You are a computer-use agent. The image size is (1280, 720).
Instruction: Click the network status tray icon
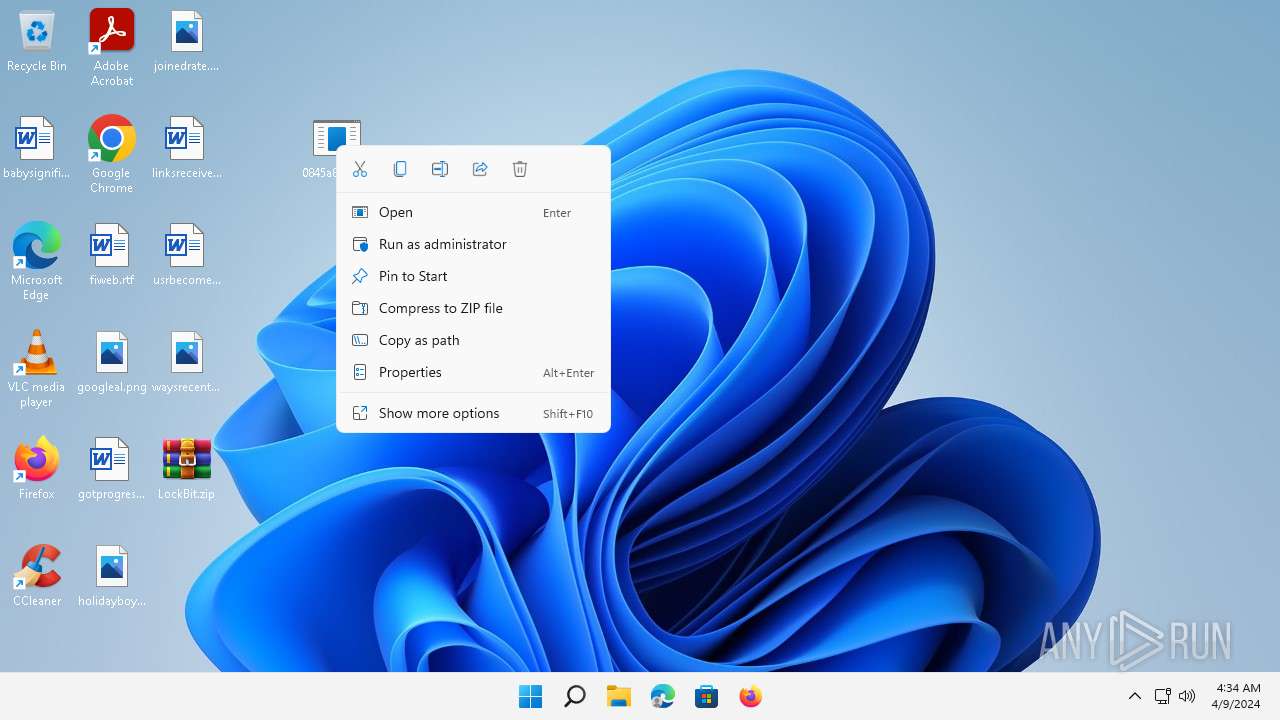[1162, 696]
